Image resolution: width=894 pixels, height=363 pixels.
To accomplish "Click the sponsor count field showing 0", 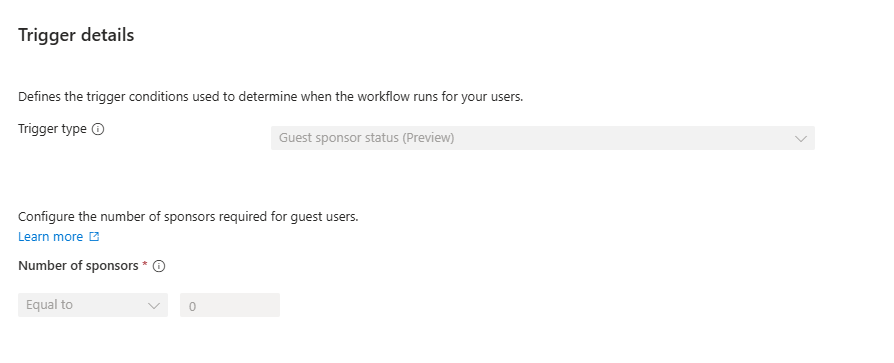I will (x=230, y=305).
